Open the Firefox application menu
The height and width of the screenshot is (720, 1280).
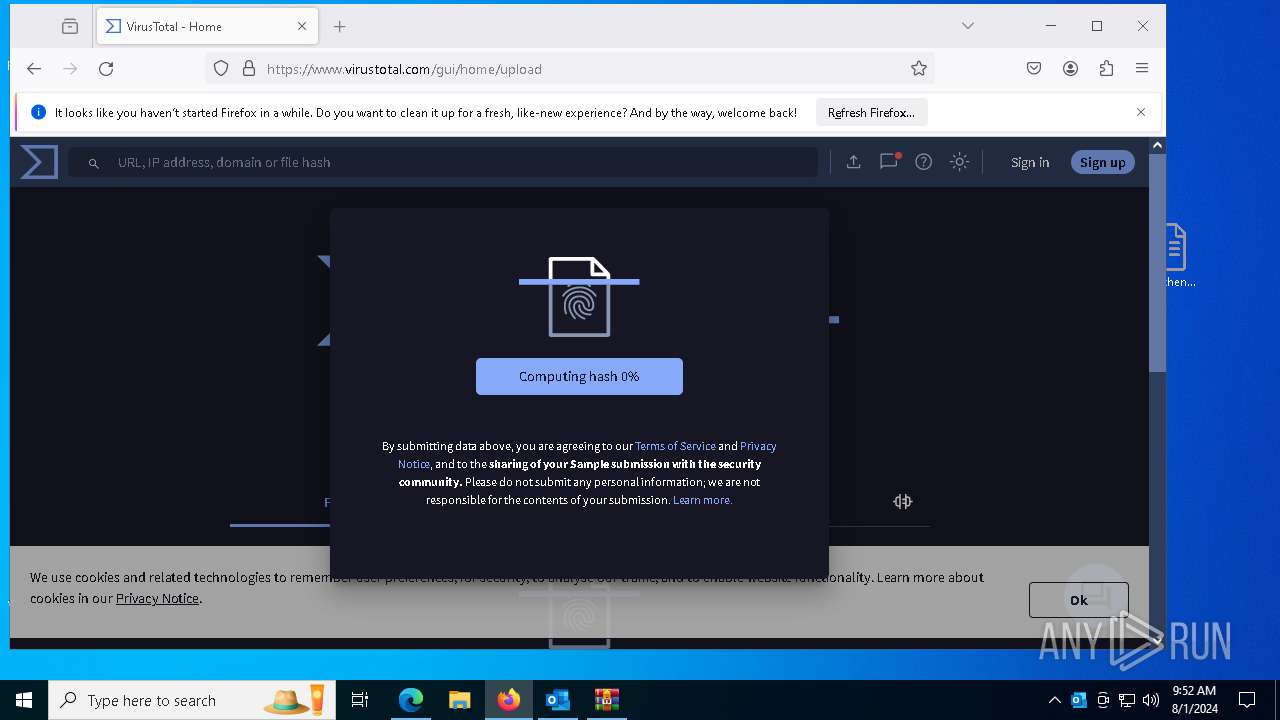pyautogui.click(x=1142, y=68)
